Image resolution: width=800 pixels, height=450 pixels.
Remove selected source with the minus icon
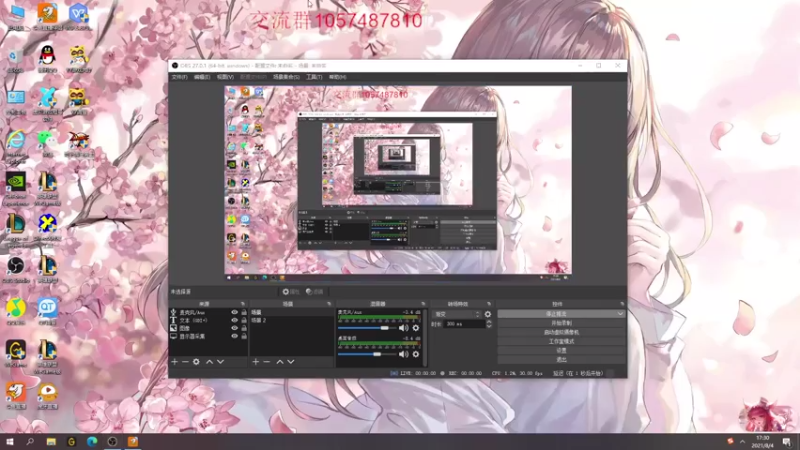coord(185,362)
